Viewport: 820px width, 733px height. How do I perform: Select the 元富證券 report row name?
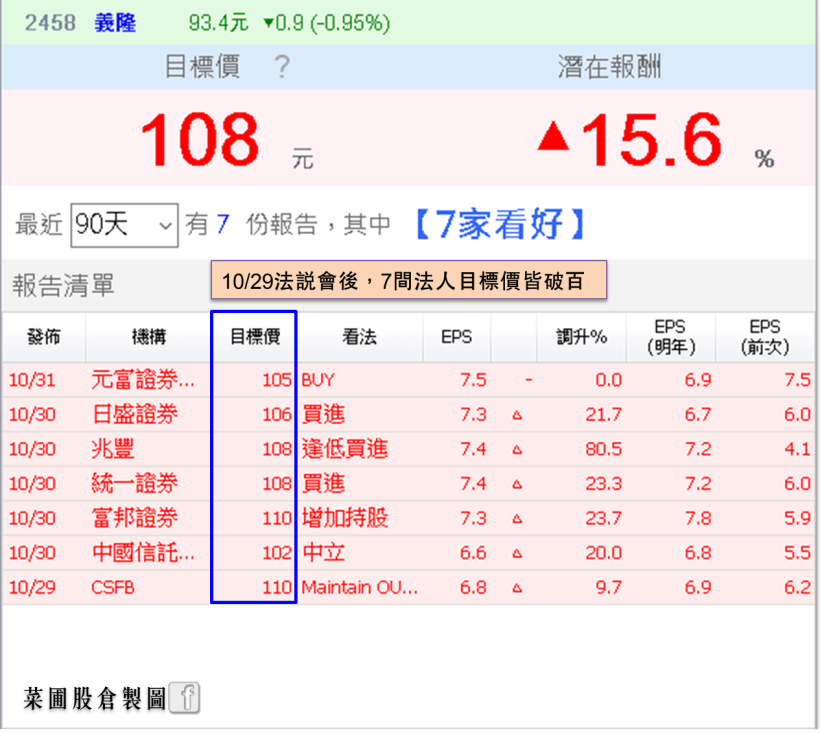[143, 380]
